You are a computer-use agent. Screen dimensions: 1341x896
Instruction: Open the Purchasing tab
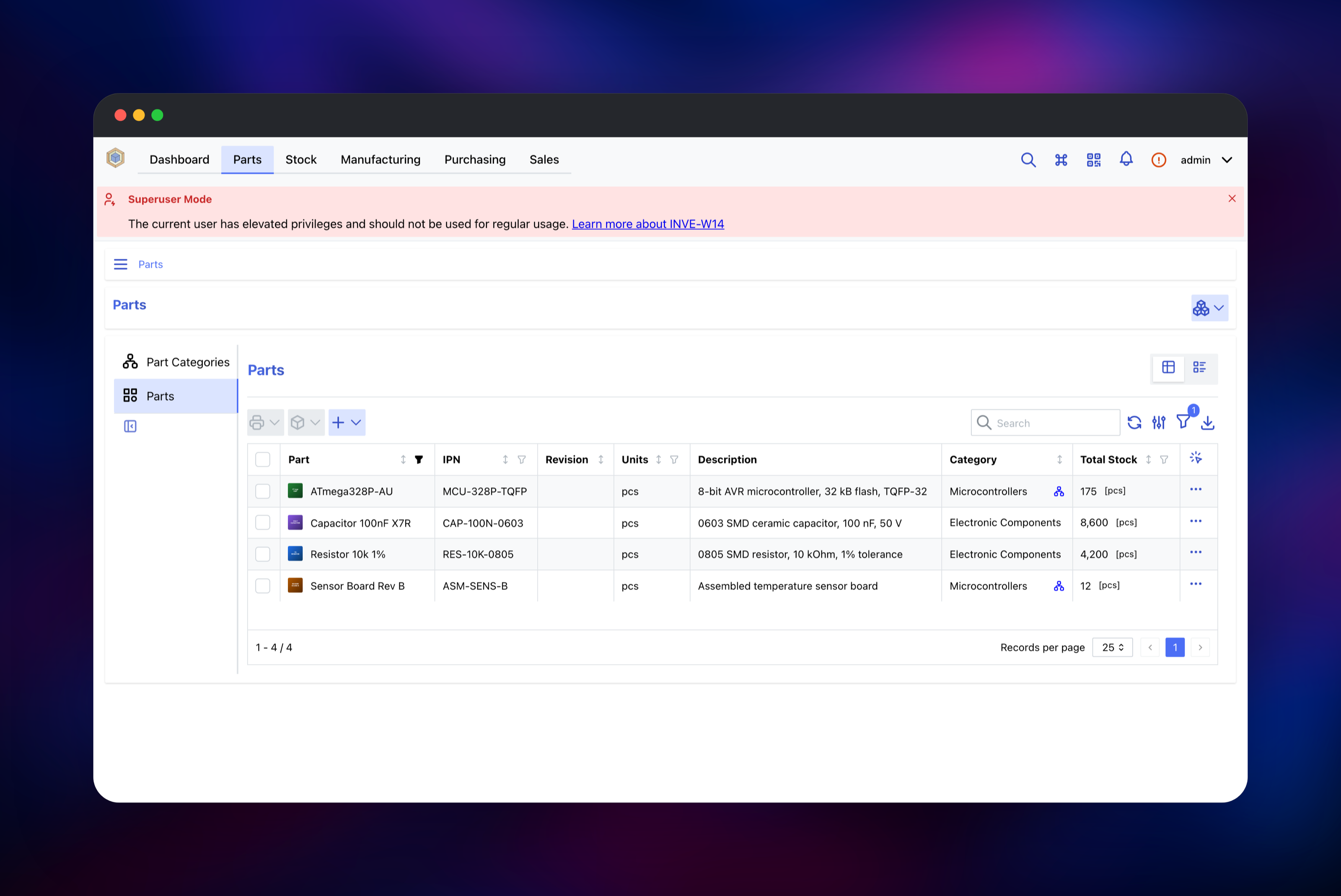(x=475, y=160)
